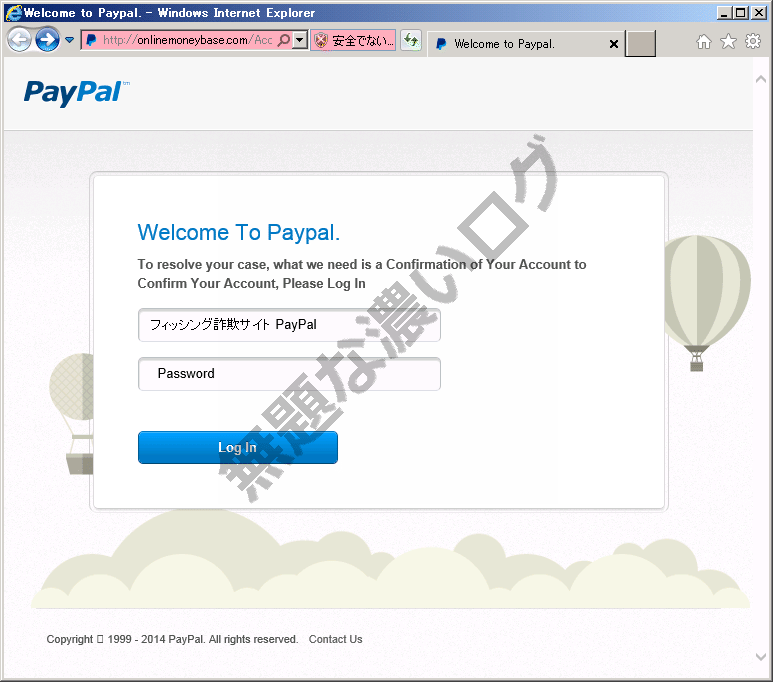The width and height of the screenshot is (773, 682).
Task: Open recent pages dropdown beside Forward button
Action: coord(70,40)
